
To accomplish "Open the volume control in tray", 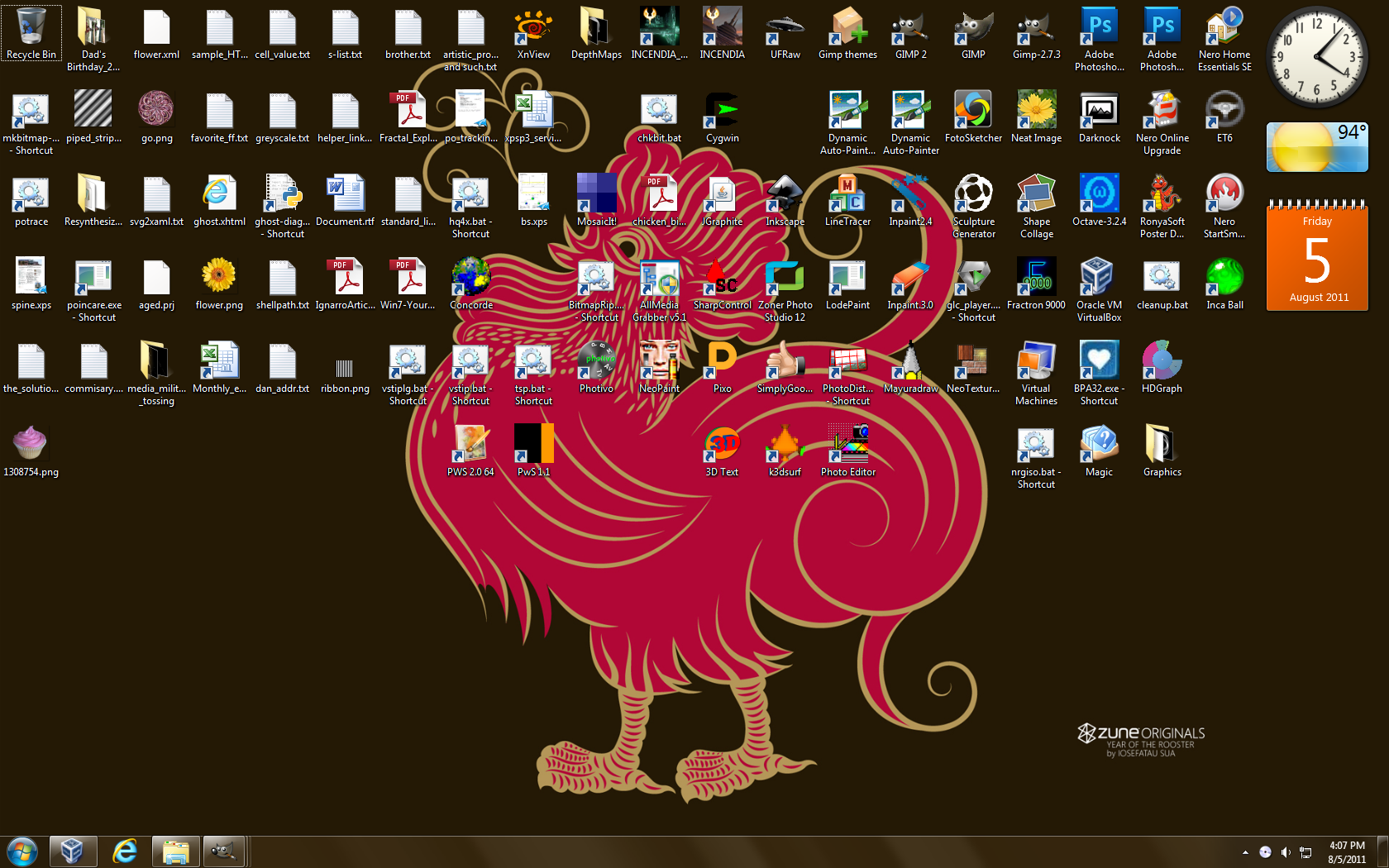I will tap(1286, 852).
